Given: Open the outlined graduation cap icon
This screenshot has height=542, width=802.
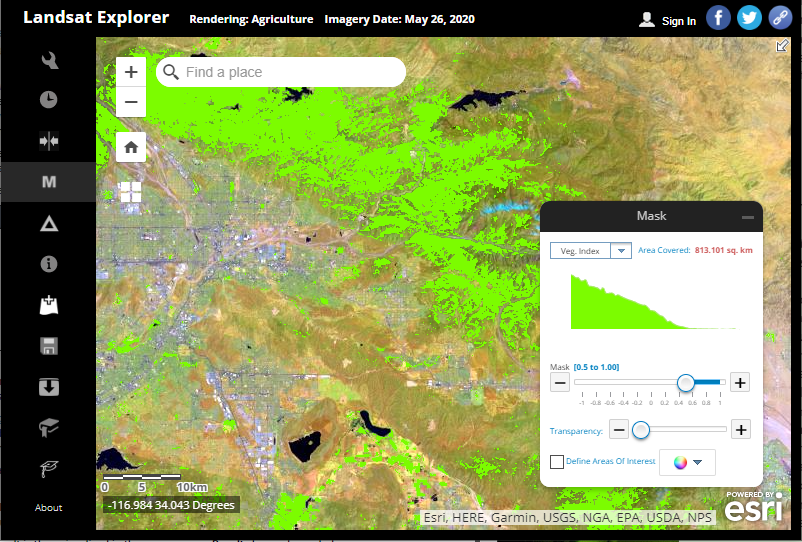Looking at the screenshot, I should [x=49, y=468].
